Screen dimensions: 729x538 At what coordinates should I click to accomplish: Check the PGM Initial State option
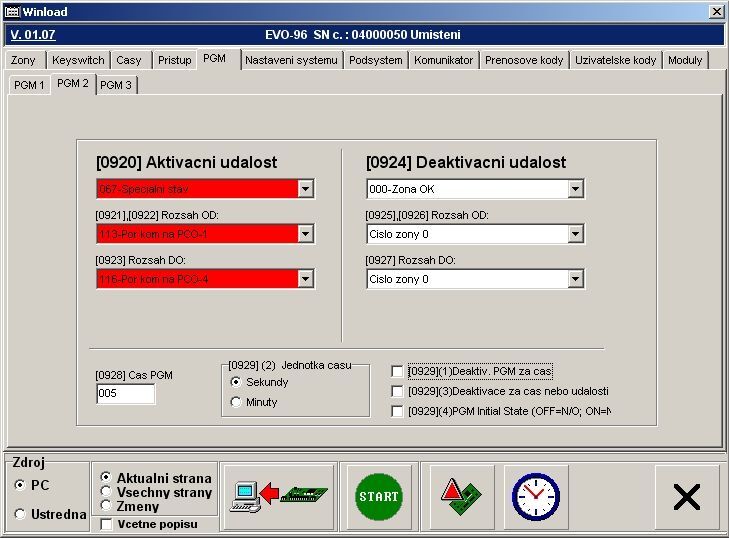tap(397, 411)
